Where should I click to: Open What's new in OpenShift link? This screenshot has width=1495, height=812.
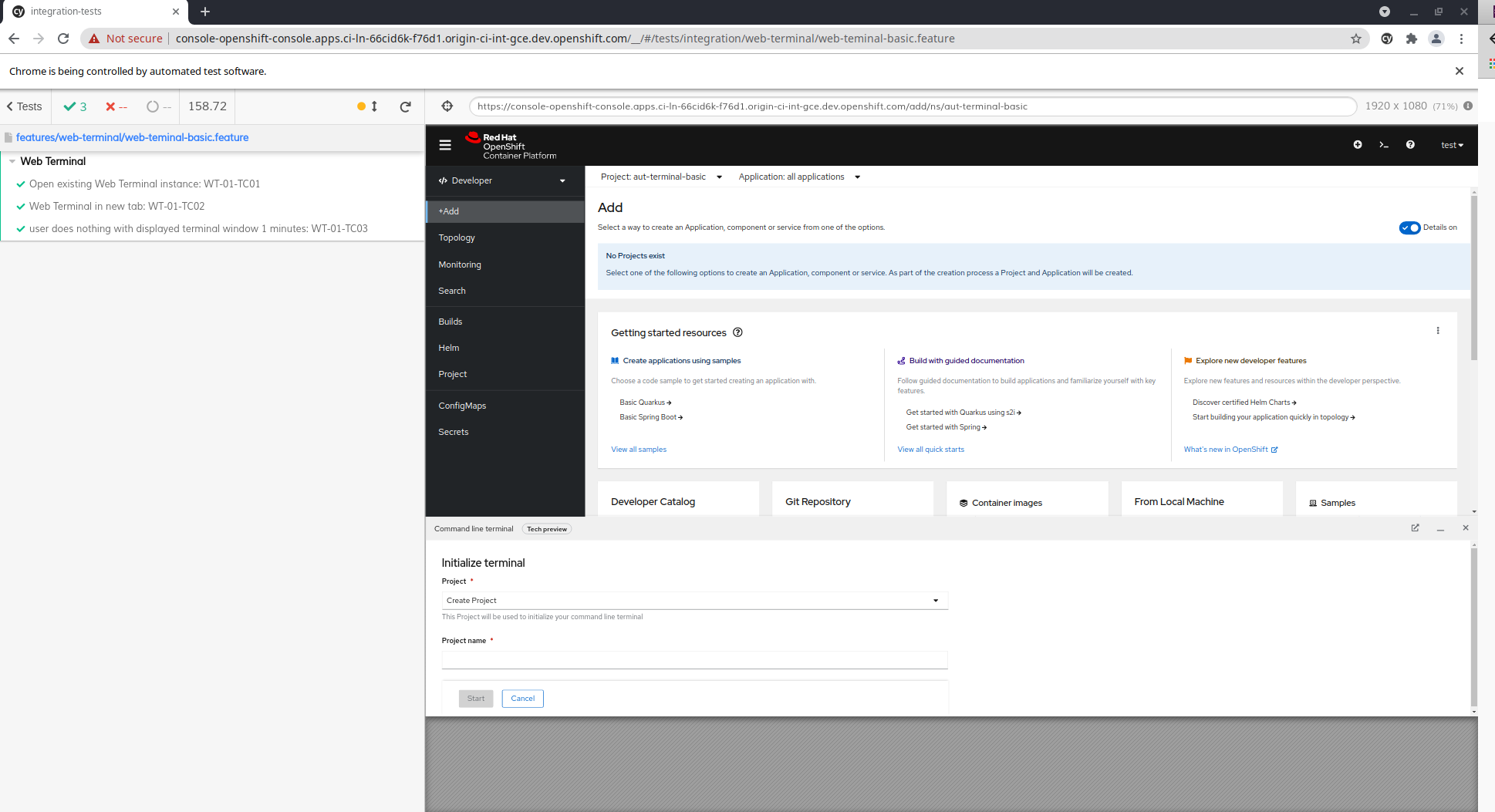click(x=1230, y=450)
